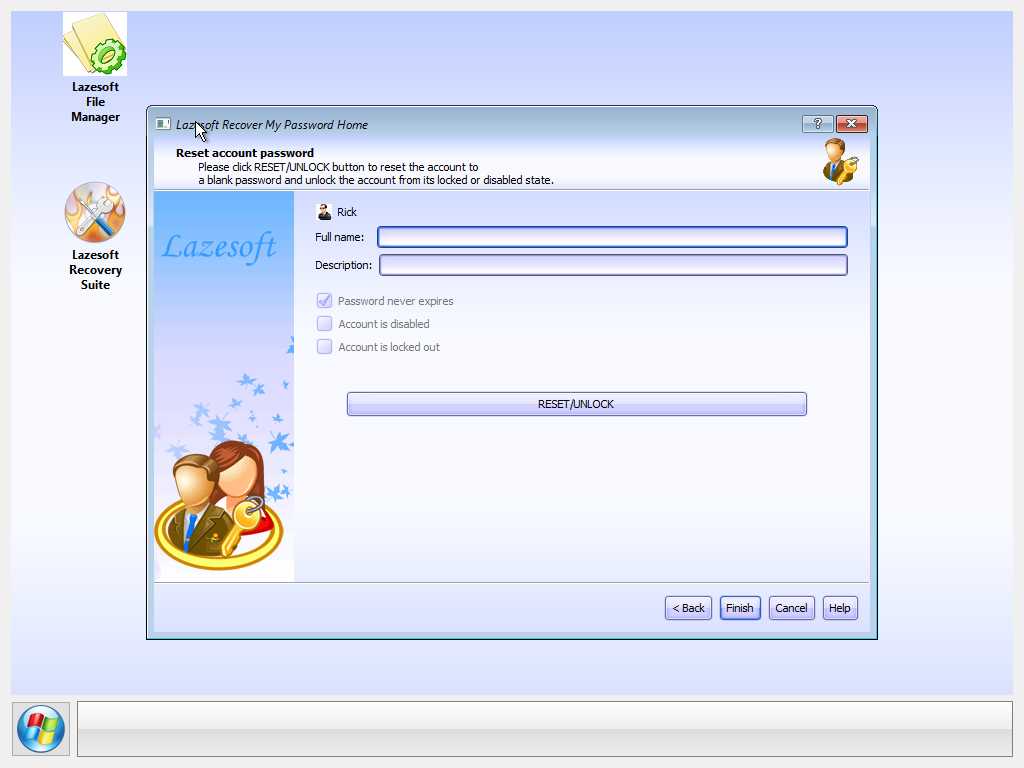This screenshot has width=1024, height=768.
Task: Cancel the password reset wizard
Action: pos(792,608)
